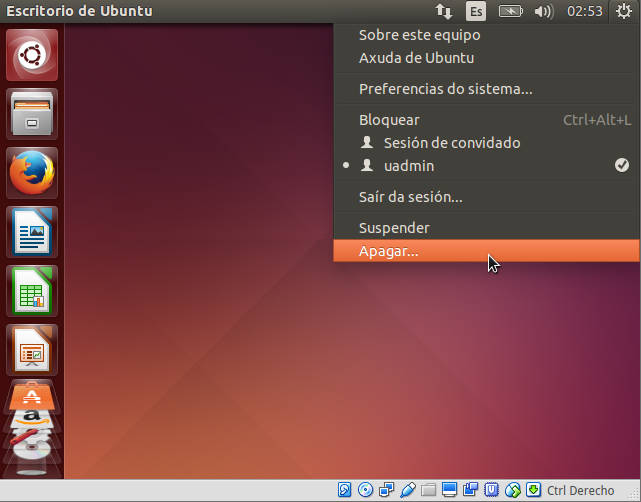641x502 pixels.
Task: Open Preferencias do sistema... menu entry
Action: click(x=486, y=89)
